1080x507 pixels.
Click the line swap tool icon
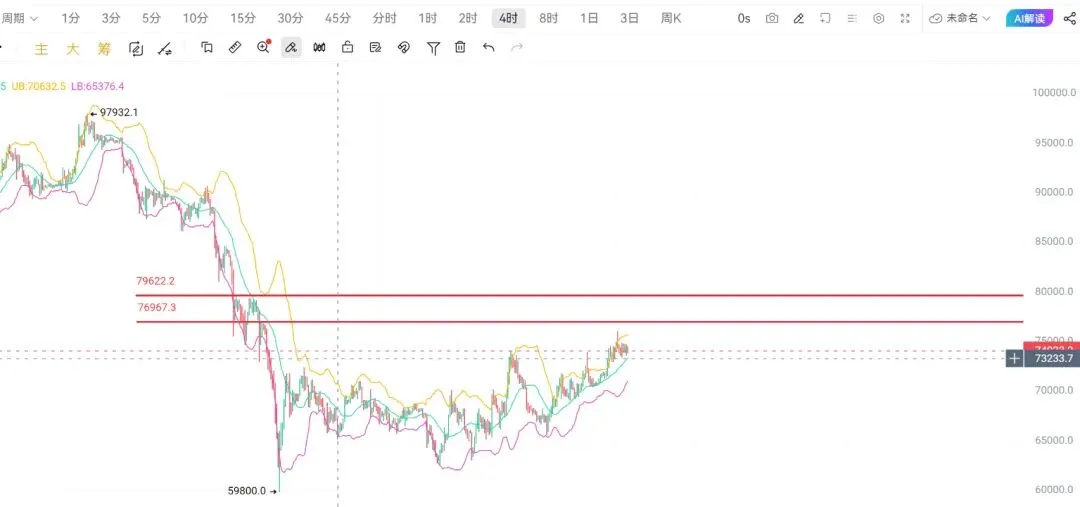165,48
